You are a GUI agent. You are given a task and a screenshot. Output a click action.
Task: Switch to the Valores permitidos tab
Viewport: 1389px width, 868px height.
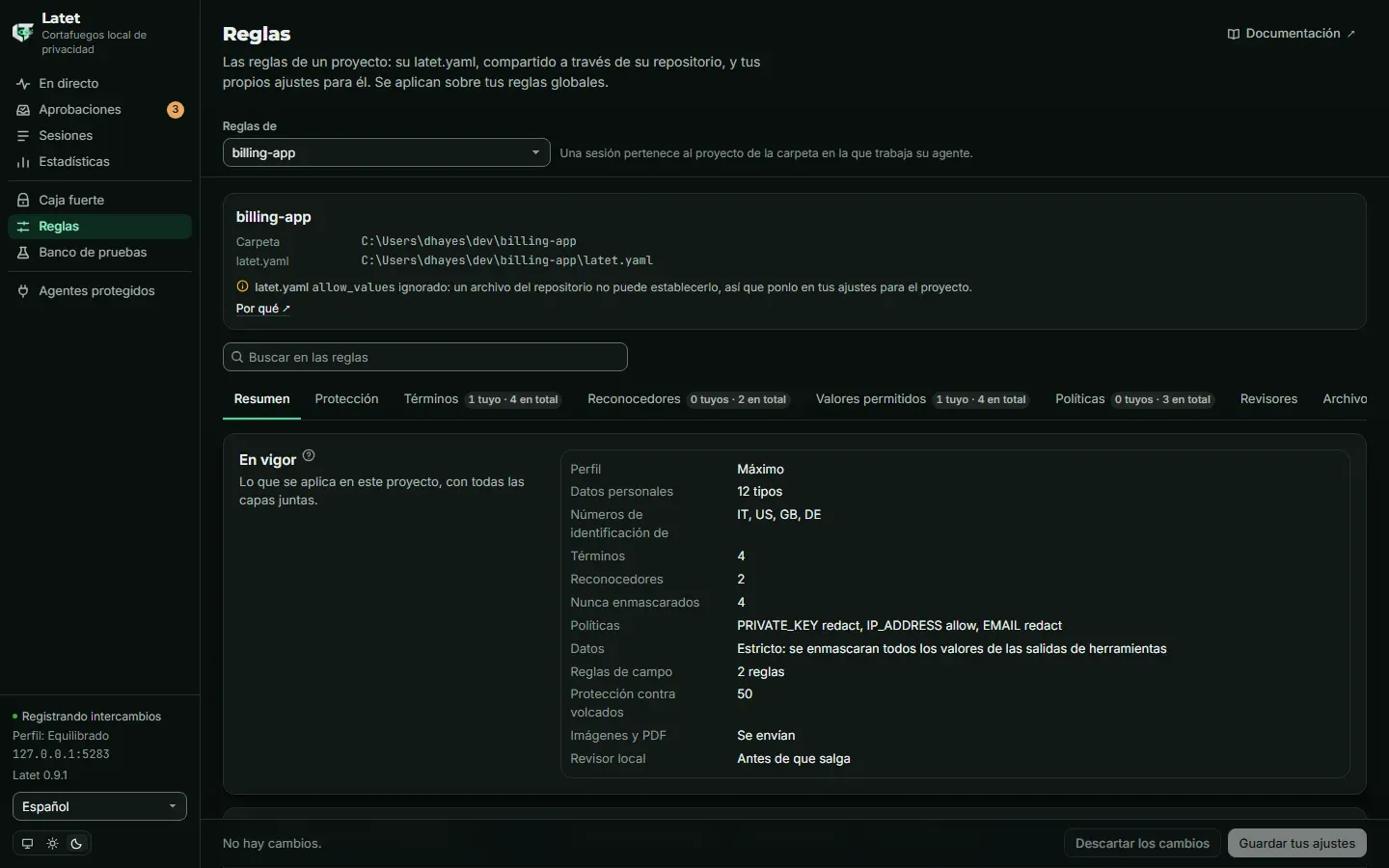tap(921, 399)
